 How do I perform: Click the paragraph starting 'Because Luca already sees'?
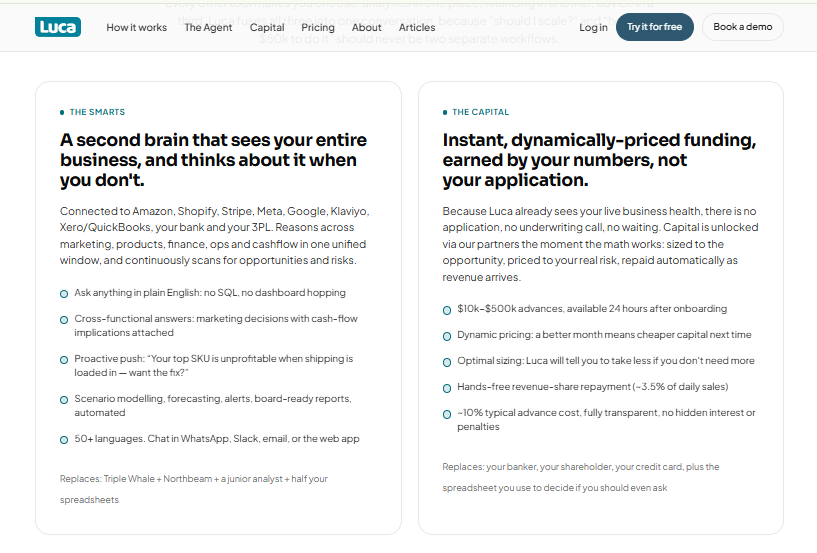click(600, 244)
